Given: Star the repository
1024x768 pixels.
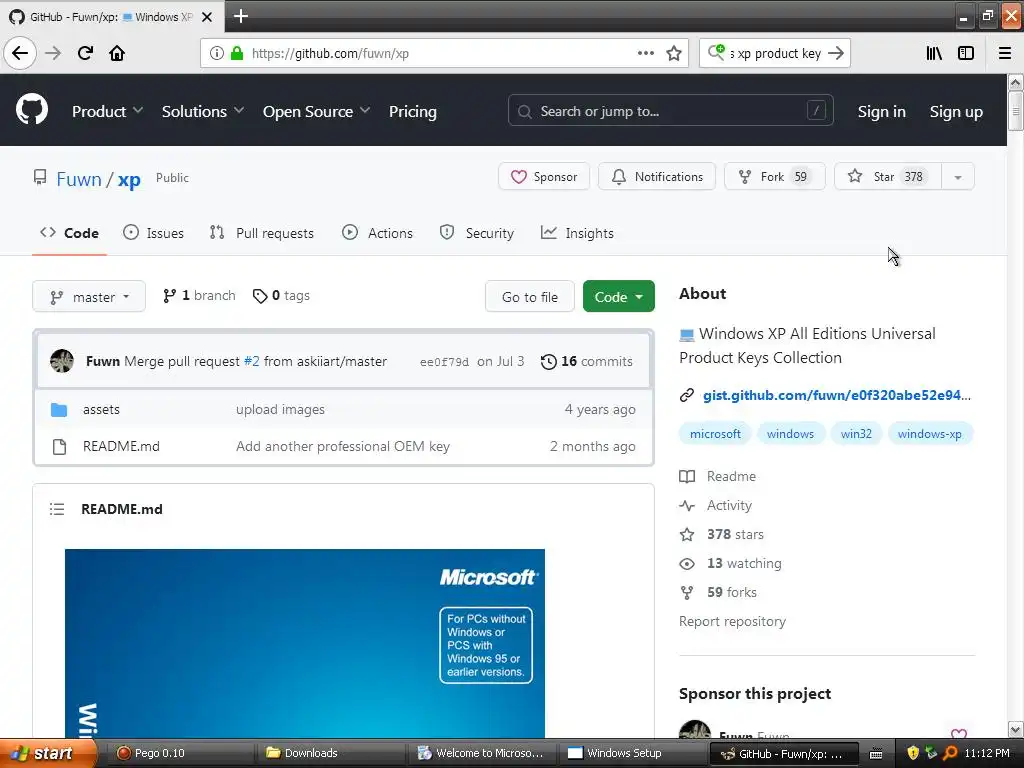Looking at the screenshot, I should 888,177.
